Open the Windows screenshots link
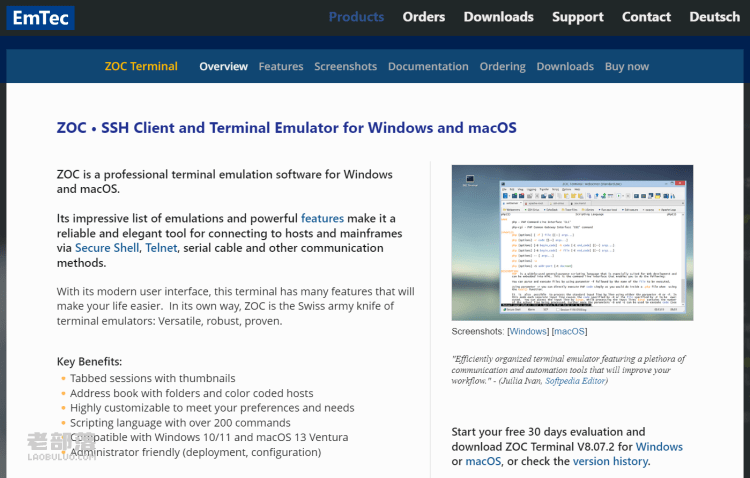750x478 pixels. (528, 331)
